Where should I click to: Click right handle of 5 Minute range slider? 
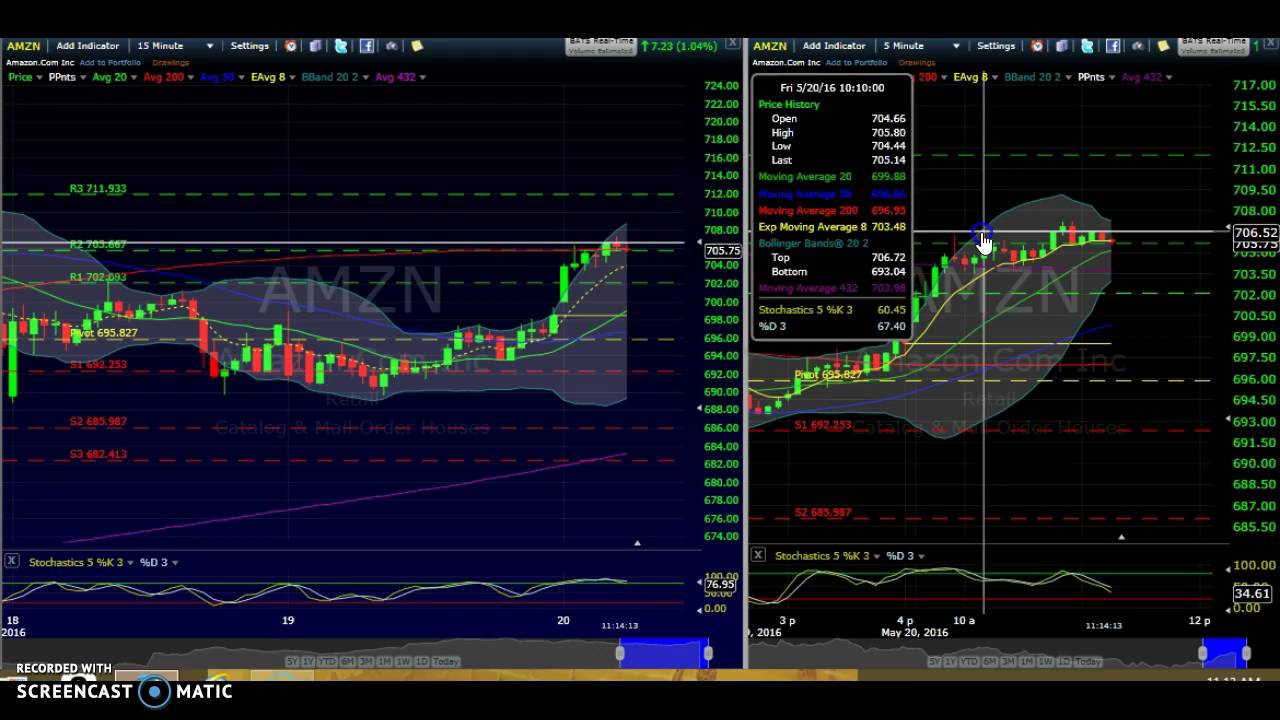(1246, 654)
